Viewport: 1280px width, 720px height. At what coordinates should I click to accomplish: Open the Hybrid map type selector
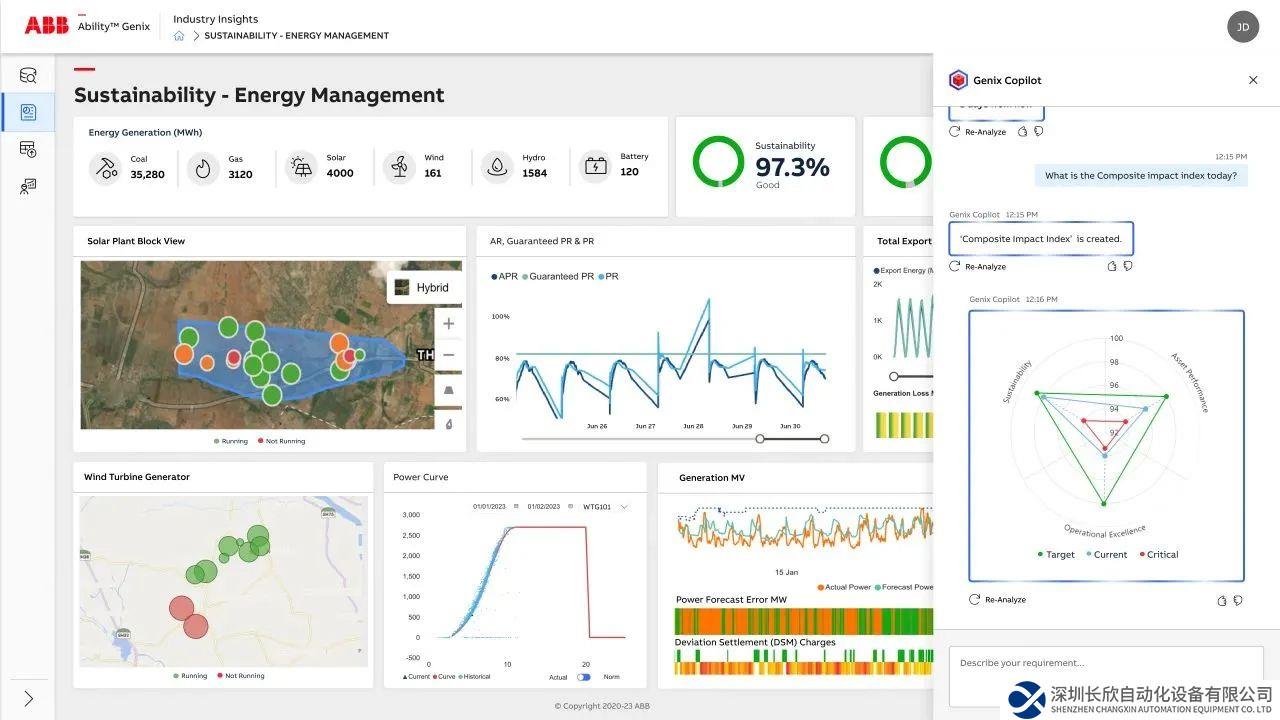pyautogui.click(x=422, y=288)
